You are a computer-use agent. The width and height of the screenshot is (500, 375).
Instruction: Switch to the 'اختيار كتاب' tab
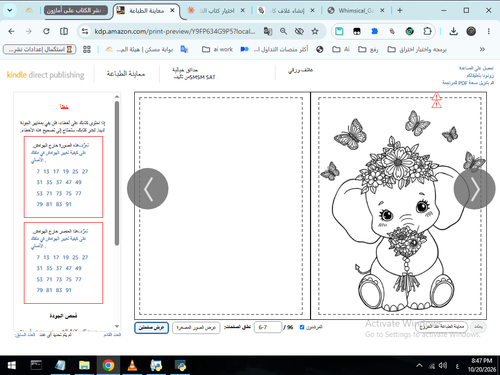pos(216,11)
